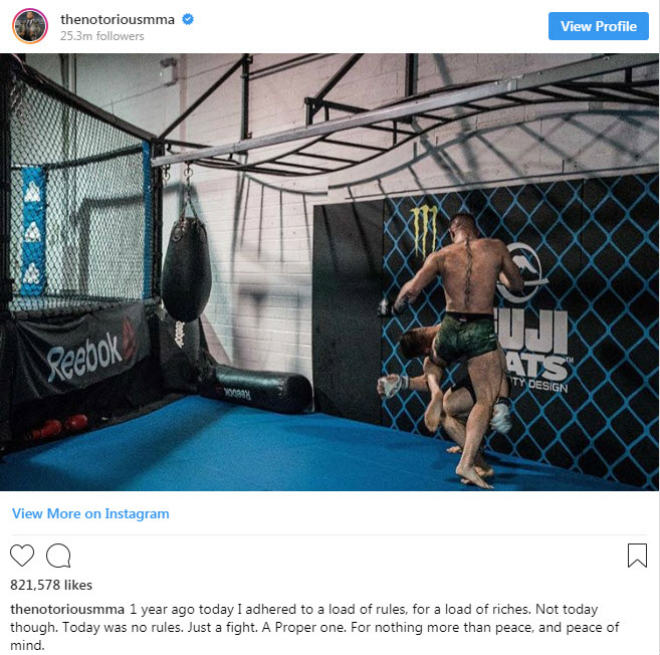Click the Reebok banner in photo
Screen dimensions: 660x655
tap(82, 351)
